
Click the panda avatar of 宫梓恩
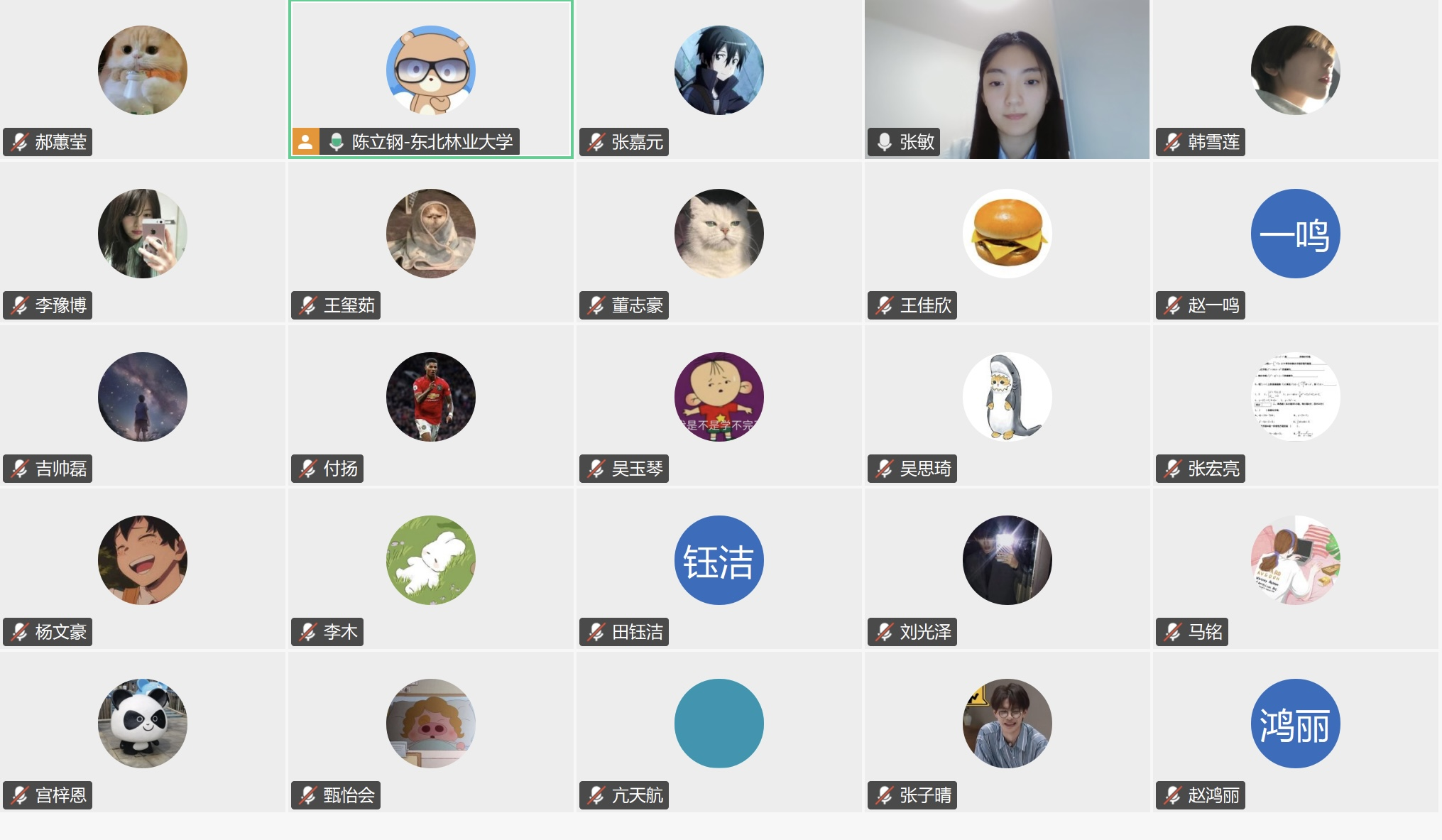(142, 724)
